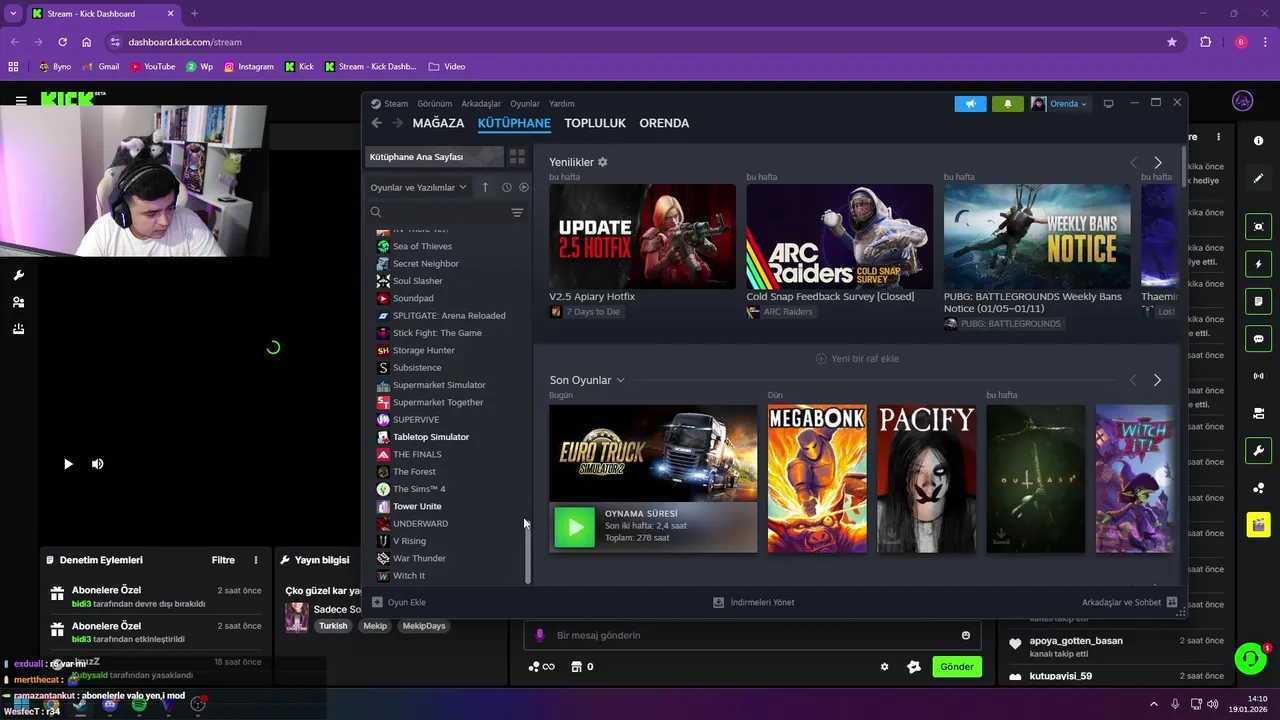Click Kick chat message input field
Viewport: 1280px width, 720px height.
point(753,635)
